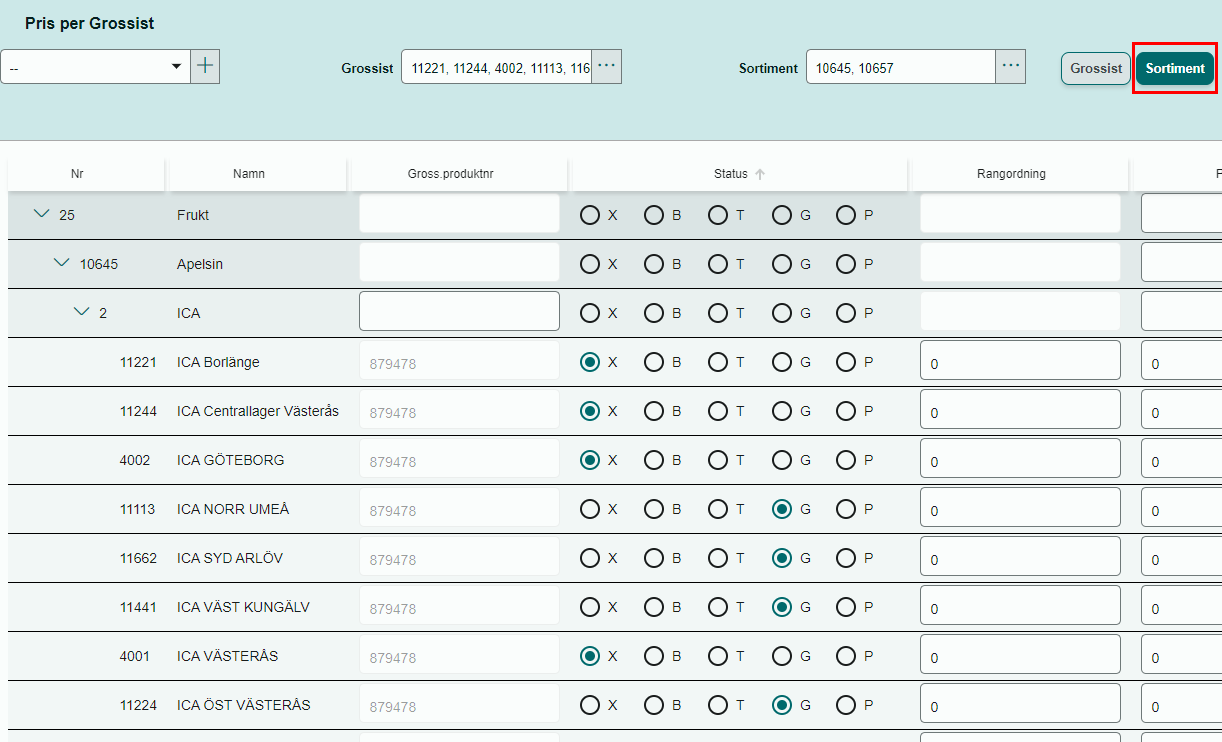
Task: Select the ICA Borlänge name cell
Action: [218, 362]
